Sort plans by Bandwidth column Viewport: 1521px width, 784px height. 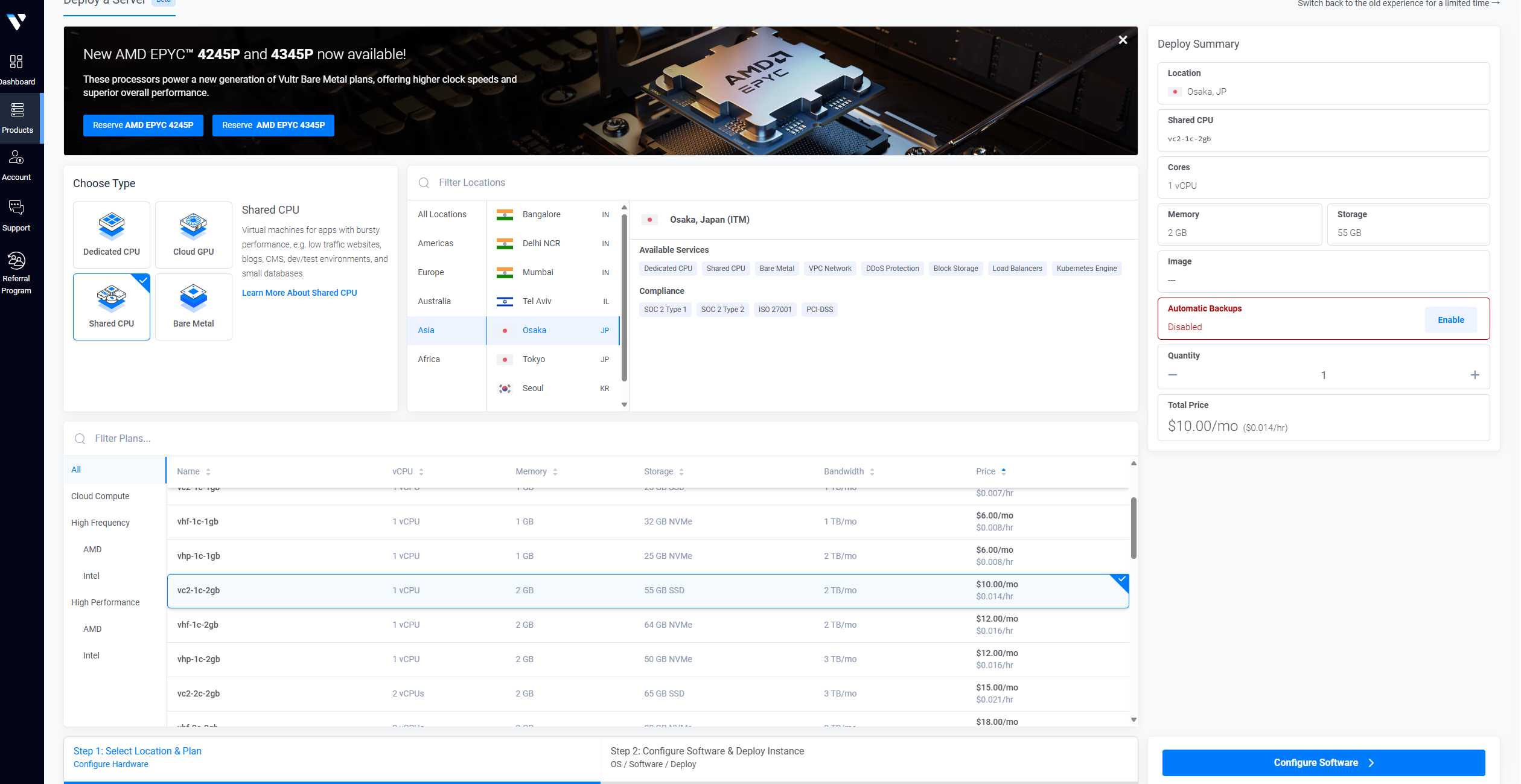click(x=849, y=472)
